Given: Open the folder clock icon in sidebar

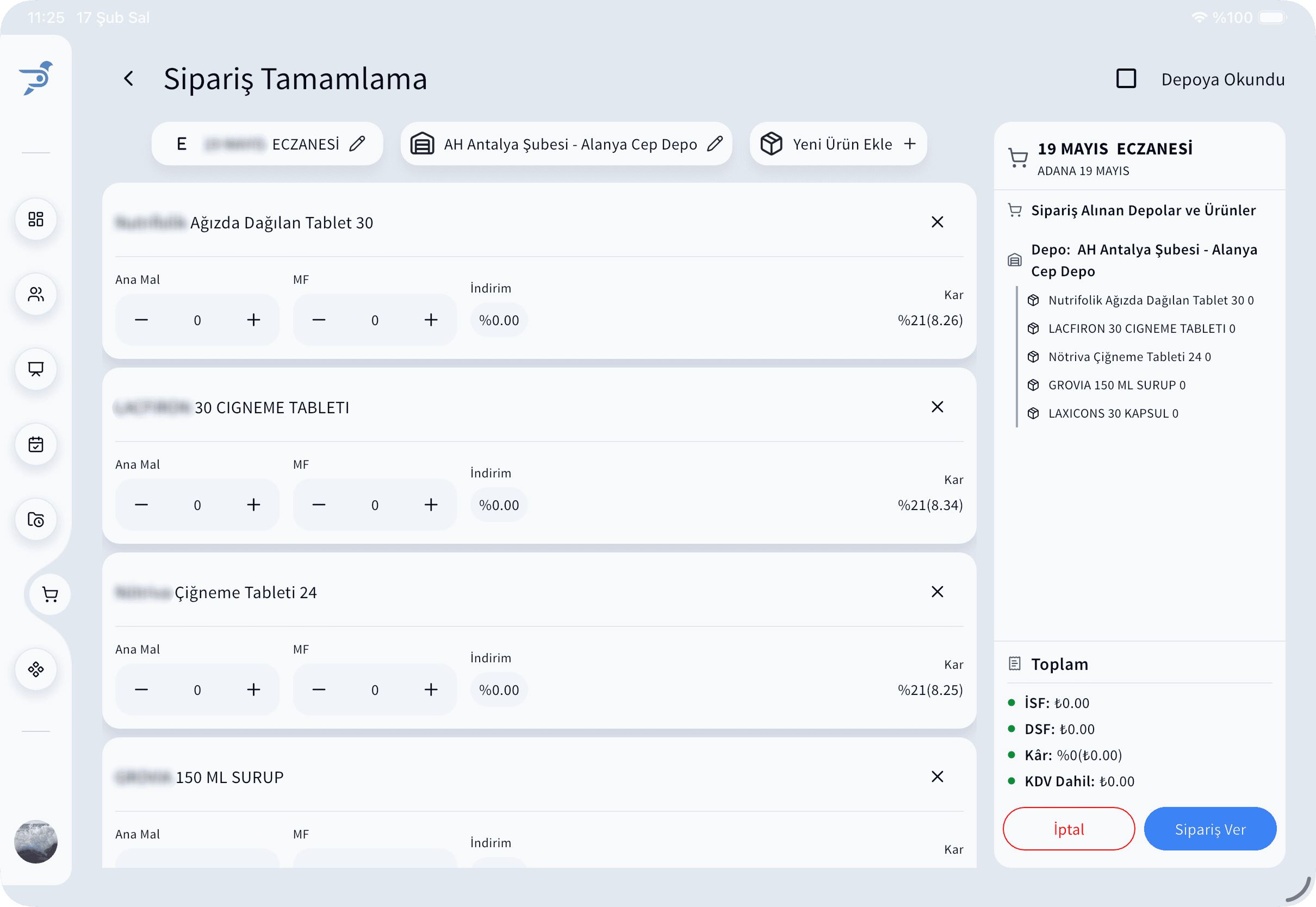Looking at the screenshot, I should click(x=36, y=519).
